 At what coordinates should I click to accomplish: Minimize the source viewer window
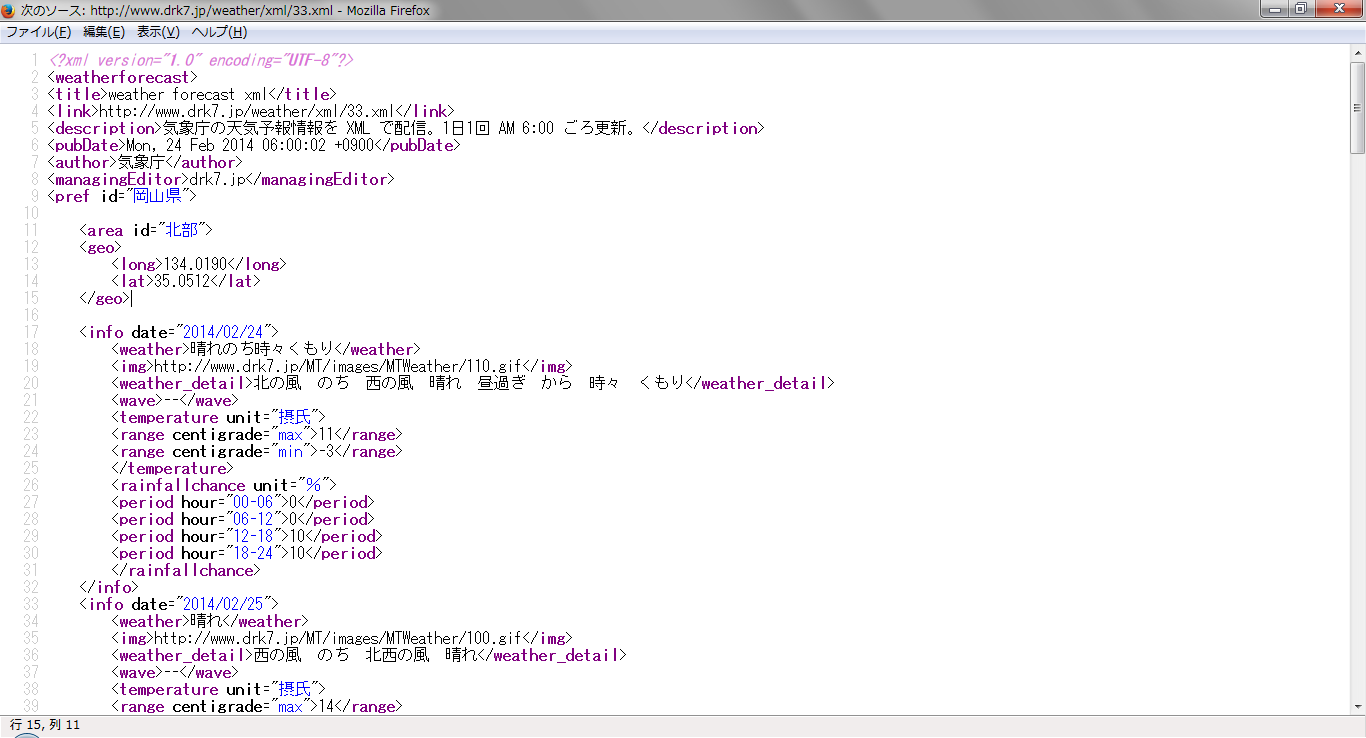click(x=1272, y=10)
